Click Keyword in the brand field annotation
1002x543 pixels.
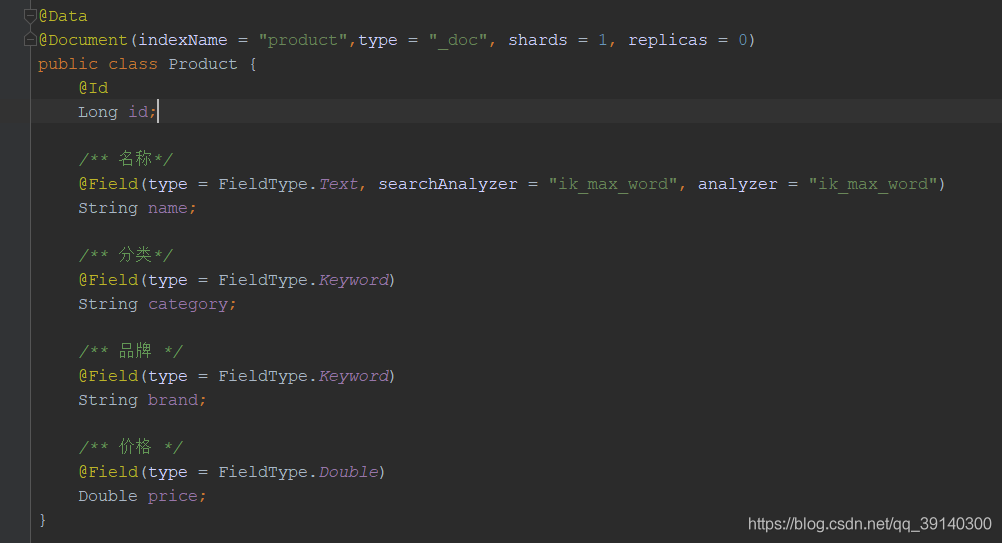[x=353, y=376]
